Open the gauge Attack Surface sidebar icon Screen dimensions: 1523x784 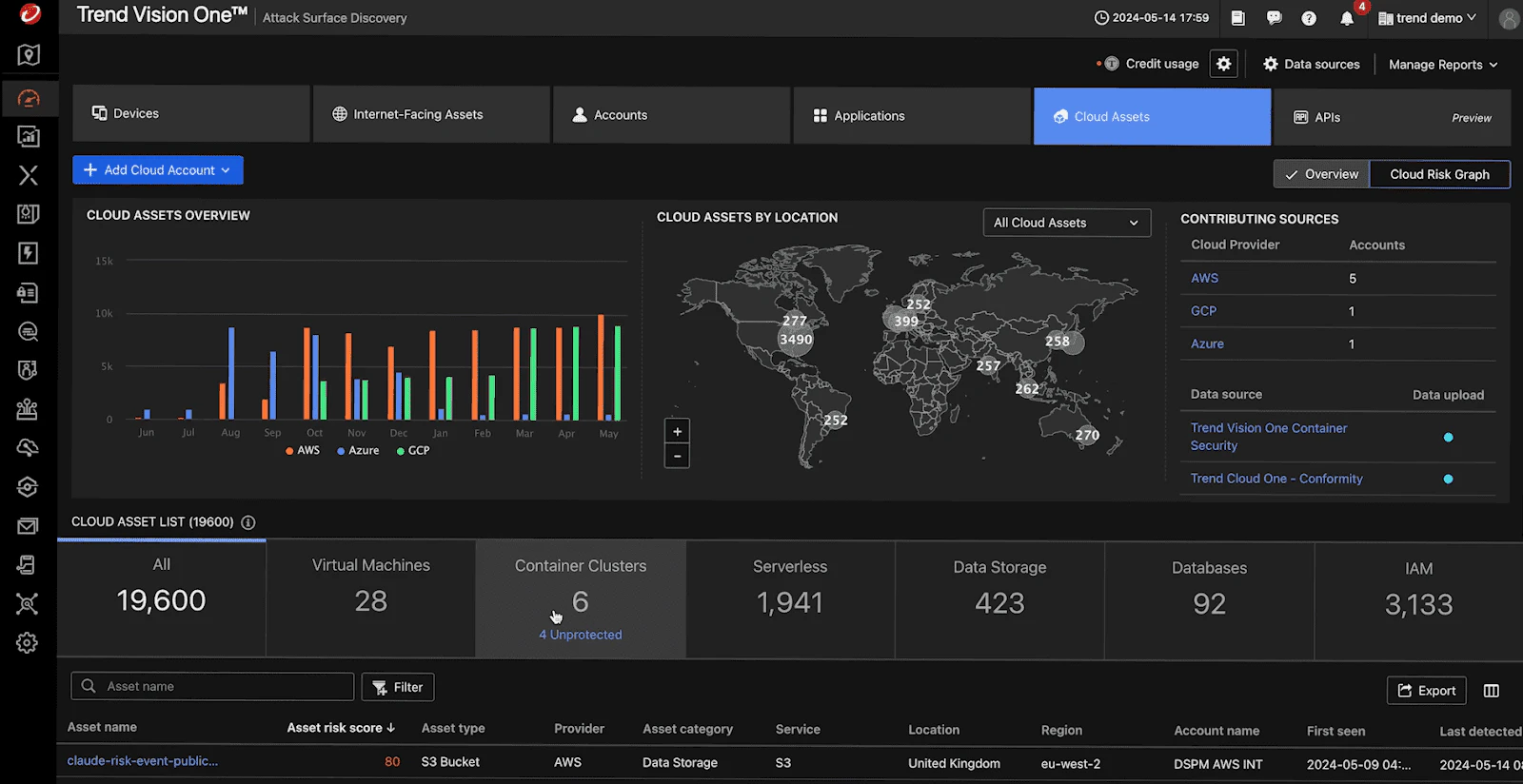click(29, 98)
